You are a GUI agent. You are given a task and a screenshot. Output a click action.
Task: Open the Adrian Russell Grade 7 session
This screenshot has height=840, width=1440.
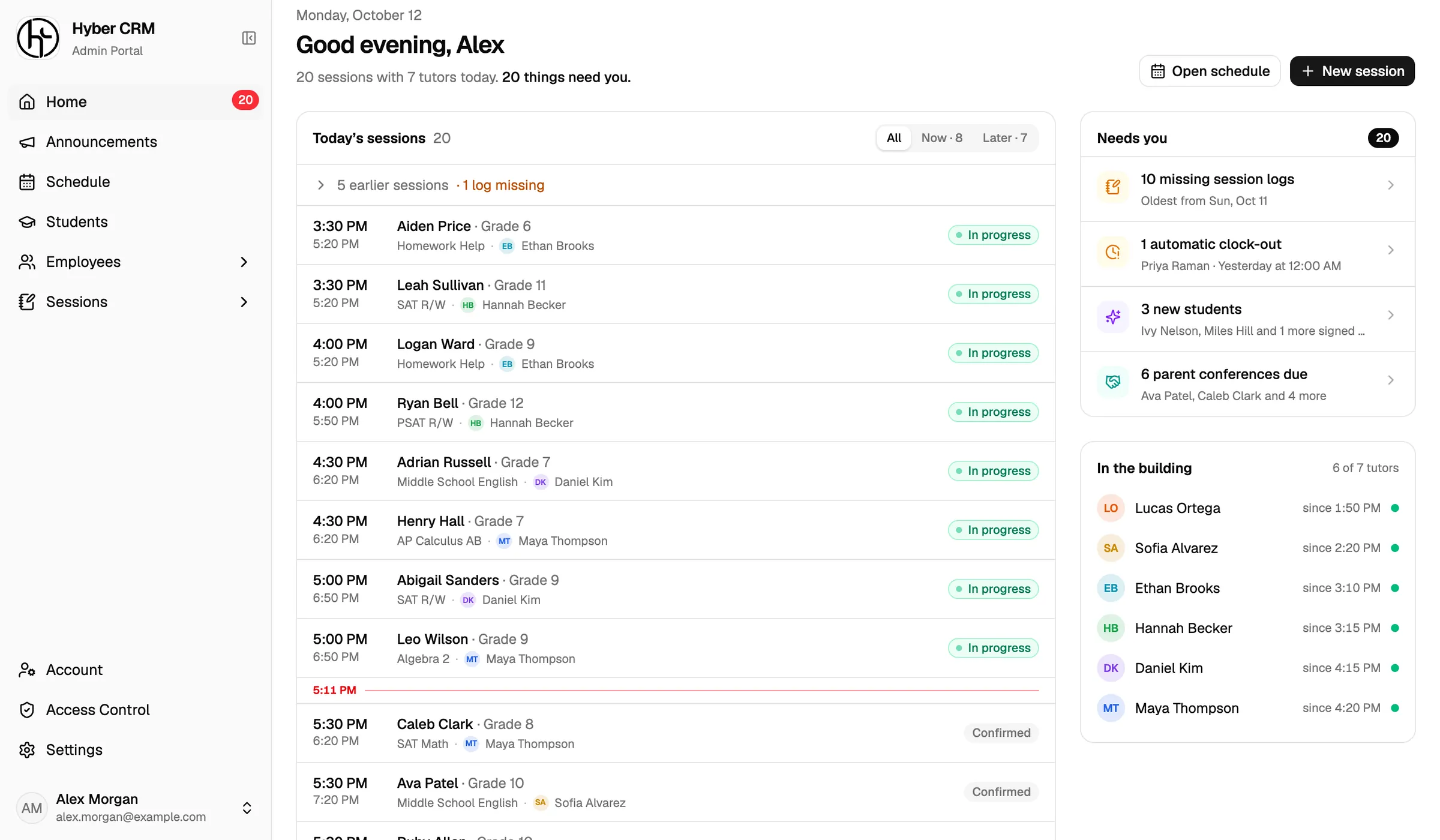[676, 471]
